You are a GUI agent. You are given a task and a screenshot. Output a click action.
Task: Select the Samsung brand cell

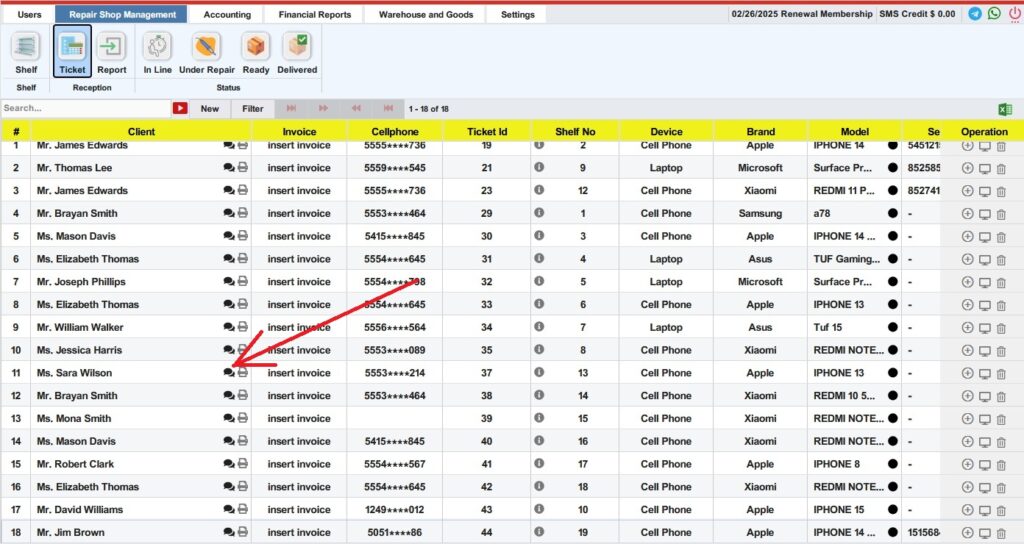(760, 214)
